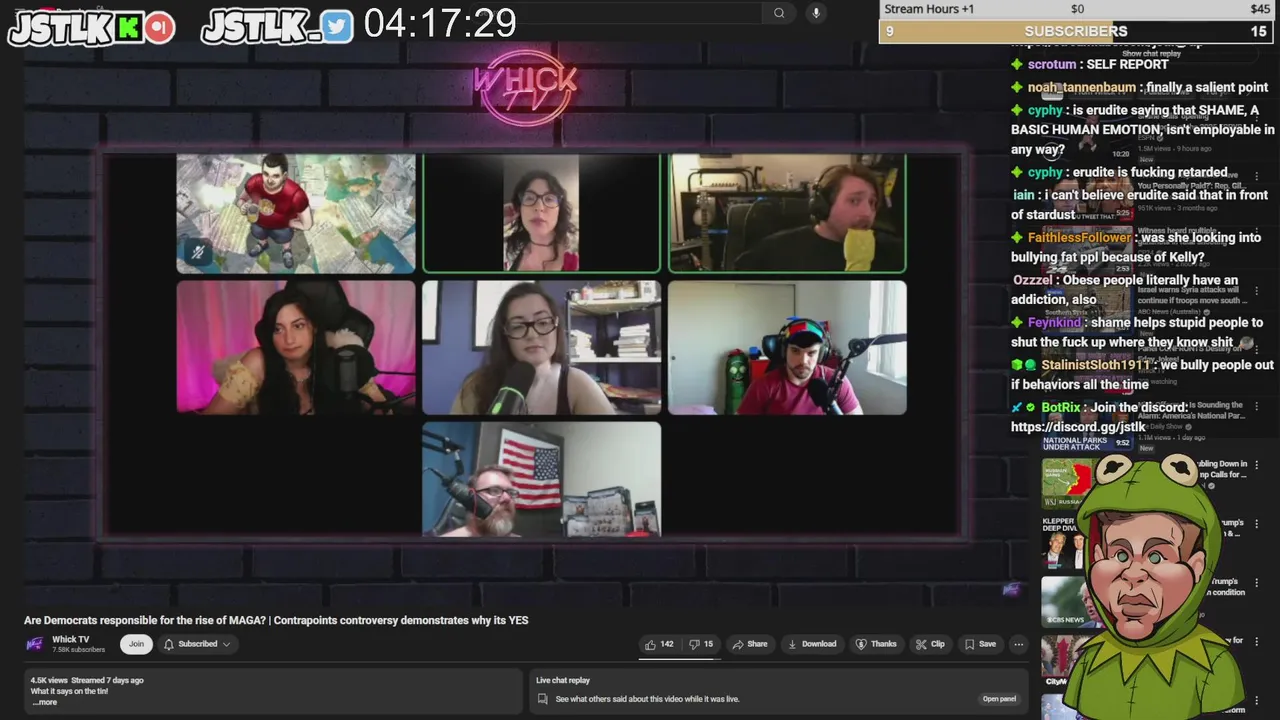Click the Join membership button

[136, 644]
